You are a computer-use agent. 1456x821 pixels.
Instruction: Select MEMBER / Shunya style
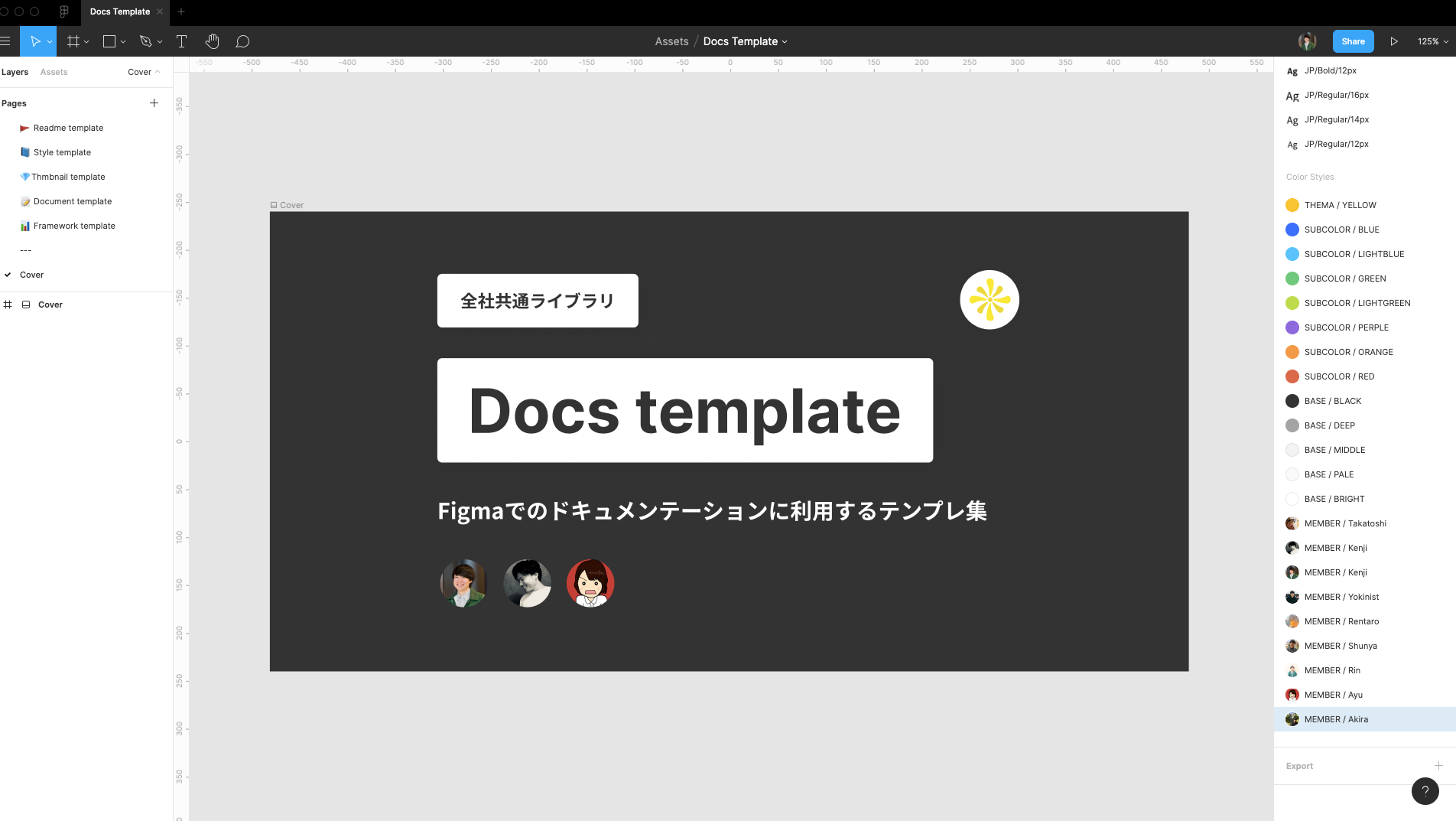pos(1365,646)
